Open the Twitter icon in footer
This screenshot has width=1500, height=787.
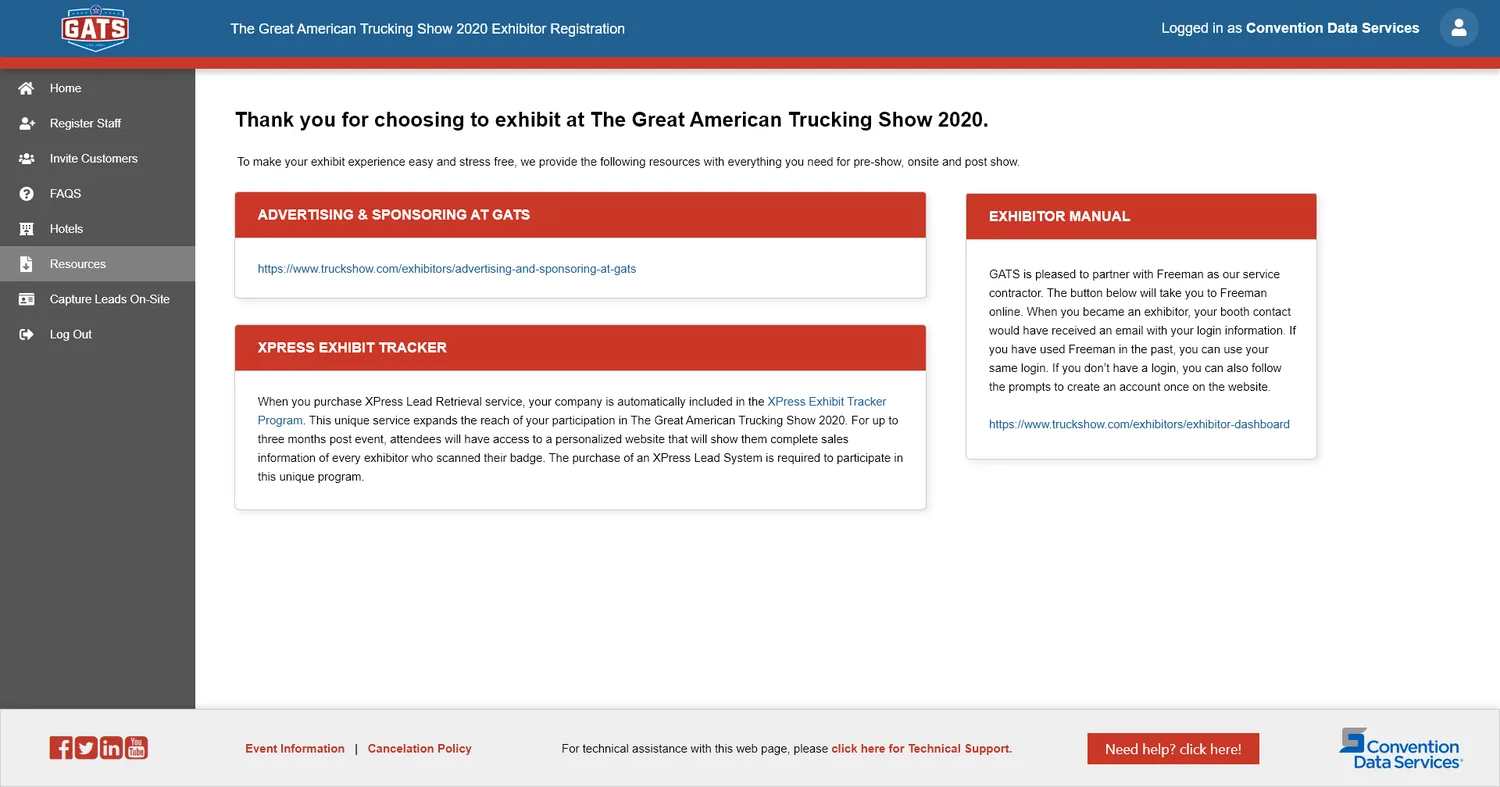[x=86, y=747]
